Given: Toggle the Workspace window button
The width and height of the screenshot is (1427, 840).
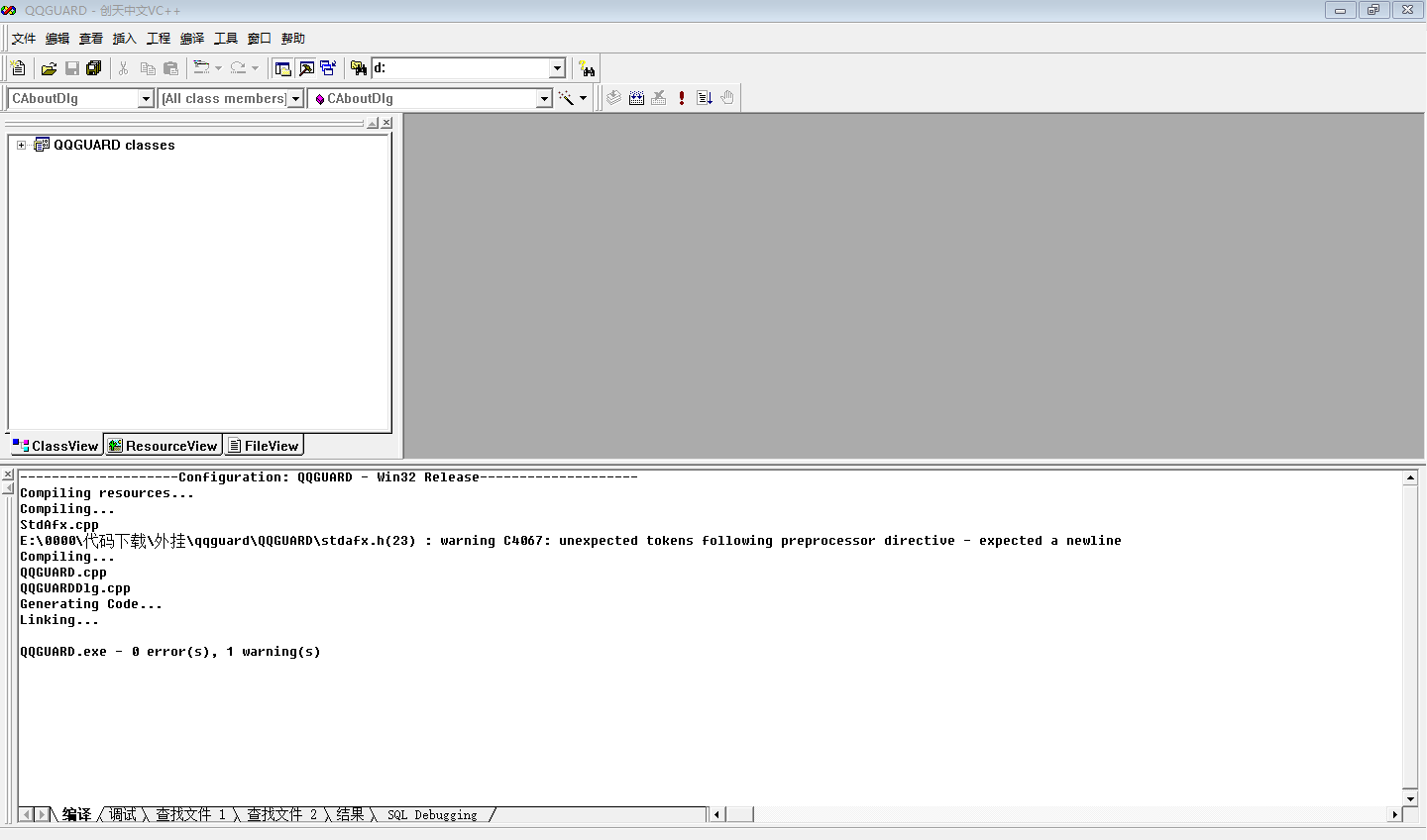Looking at the screenshot, I should click(x=283, y=68).
